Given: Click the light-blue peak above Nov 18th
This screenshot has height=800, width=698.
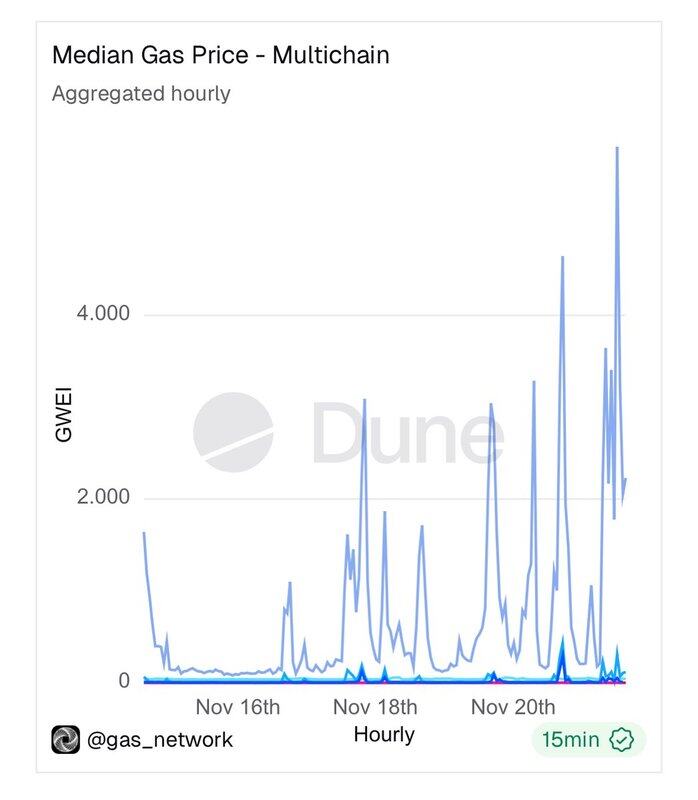Looking at the screenshot, I should coord(364,400).
